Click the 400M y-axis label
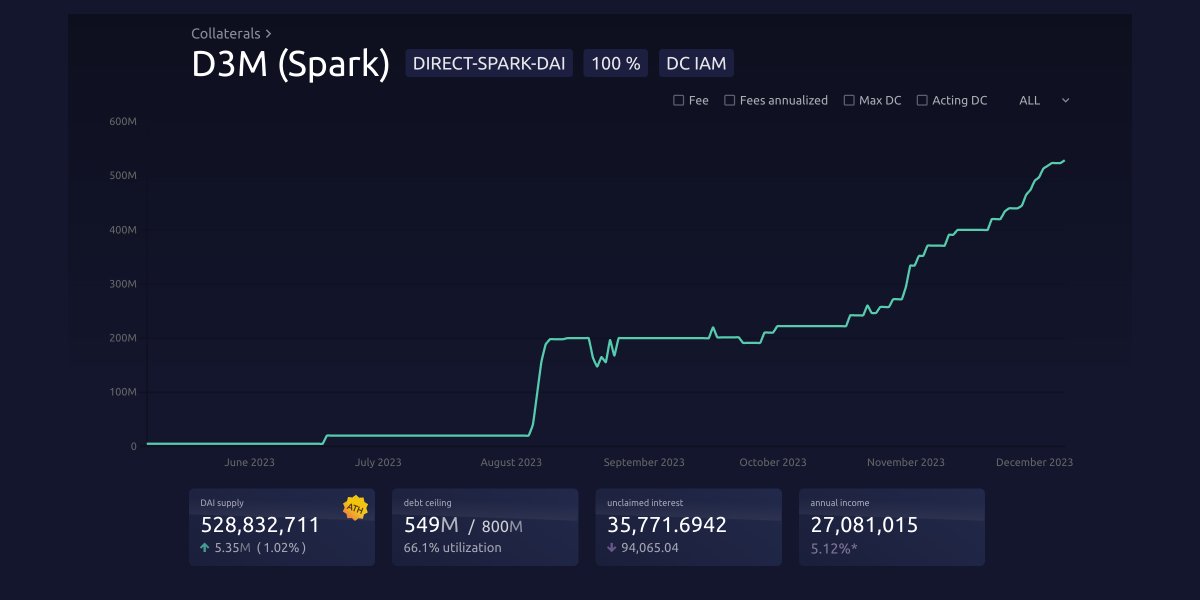The width and height of the screenshot is (1200, 600). click(x=123, y=230)
